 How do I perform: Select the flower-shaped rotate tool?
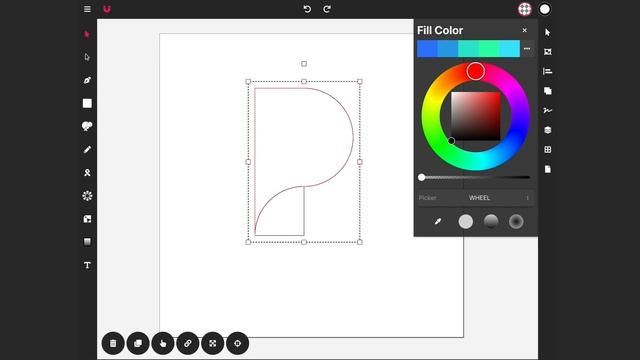coord(87,196)
